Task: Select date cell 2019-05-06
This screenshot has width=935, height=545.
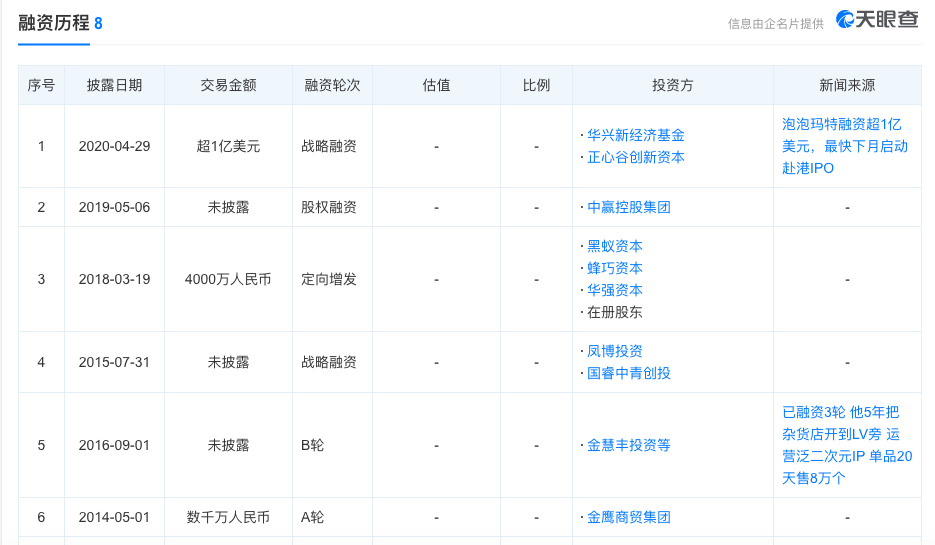Action: coord(114,208)
